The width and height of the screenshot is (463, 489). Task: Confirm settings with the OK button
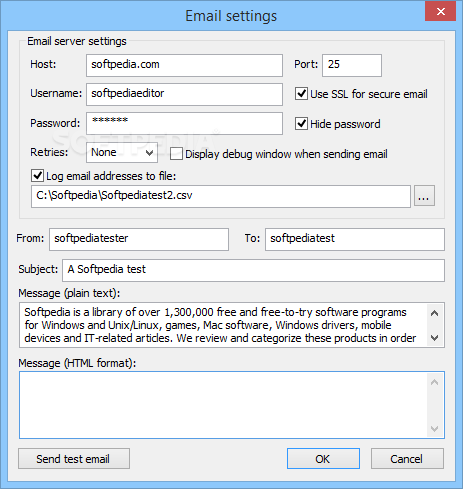tap(323, 459)
